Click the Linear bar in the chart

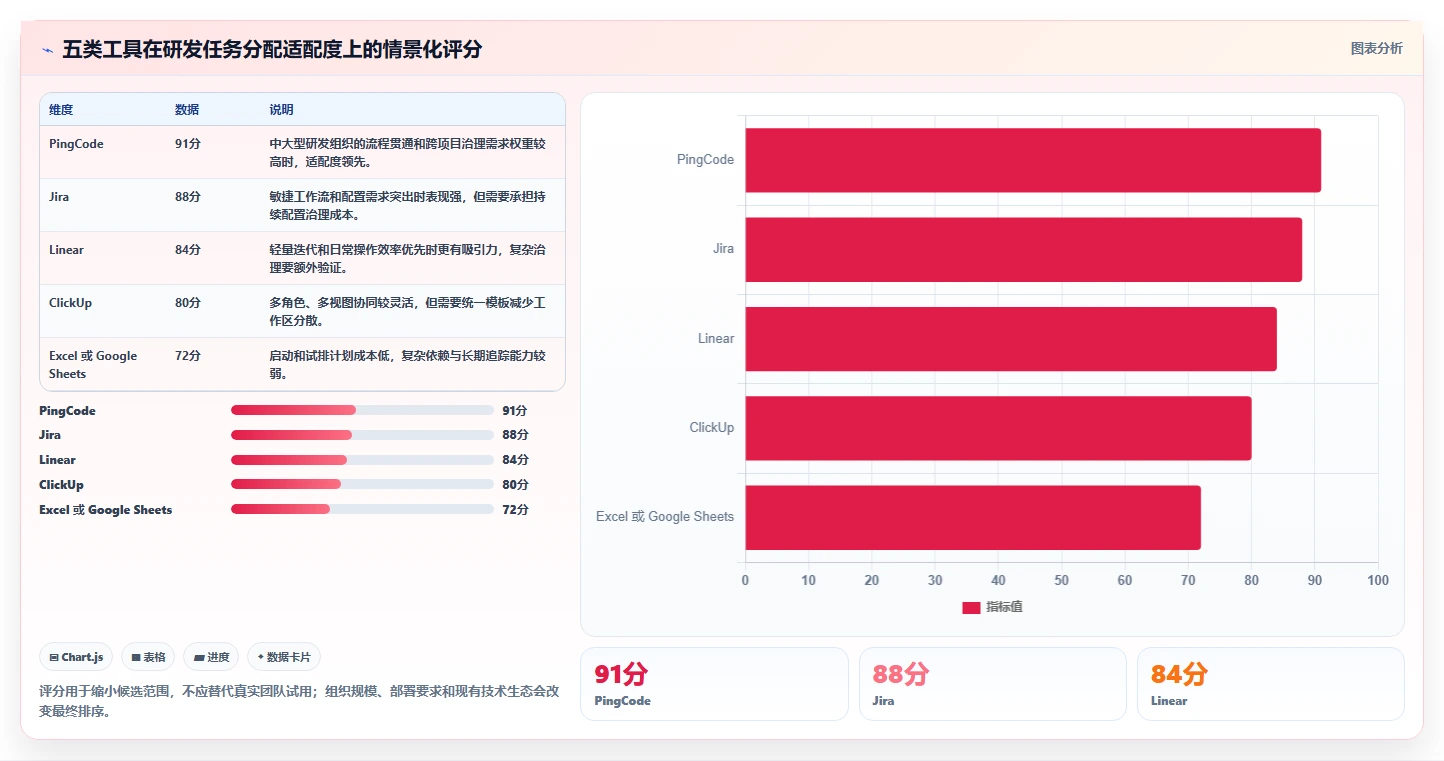1011,338
